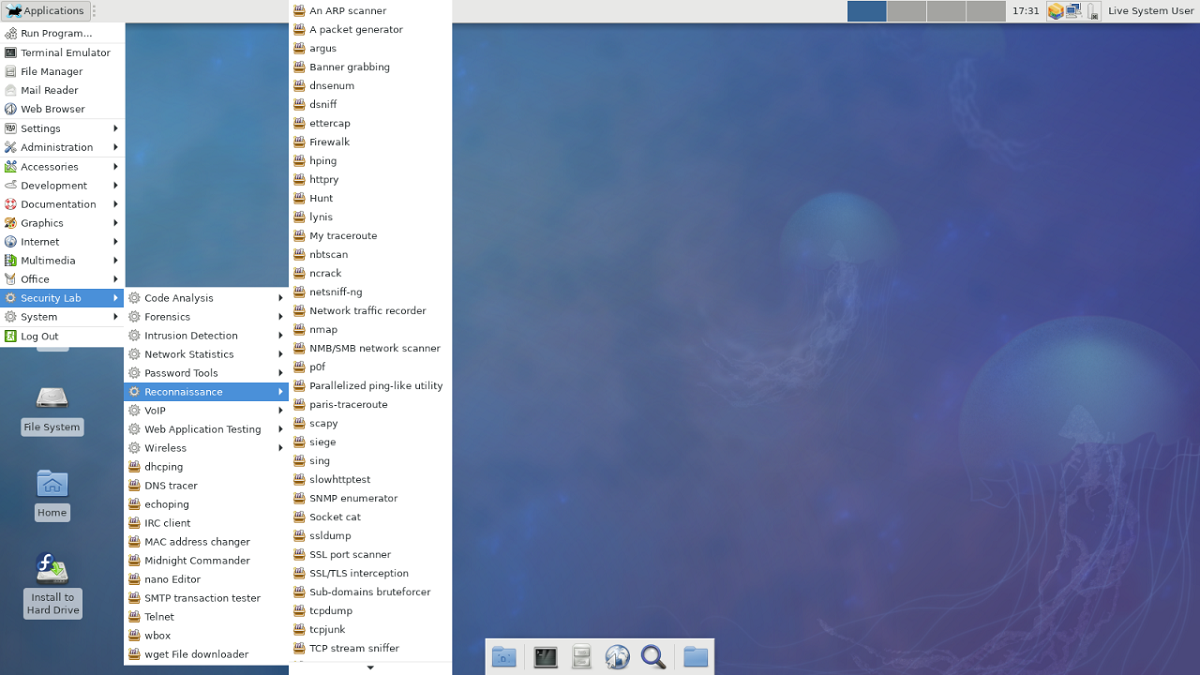
Task: Click the scapy launcher icon
Action: coord(300,424)
